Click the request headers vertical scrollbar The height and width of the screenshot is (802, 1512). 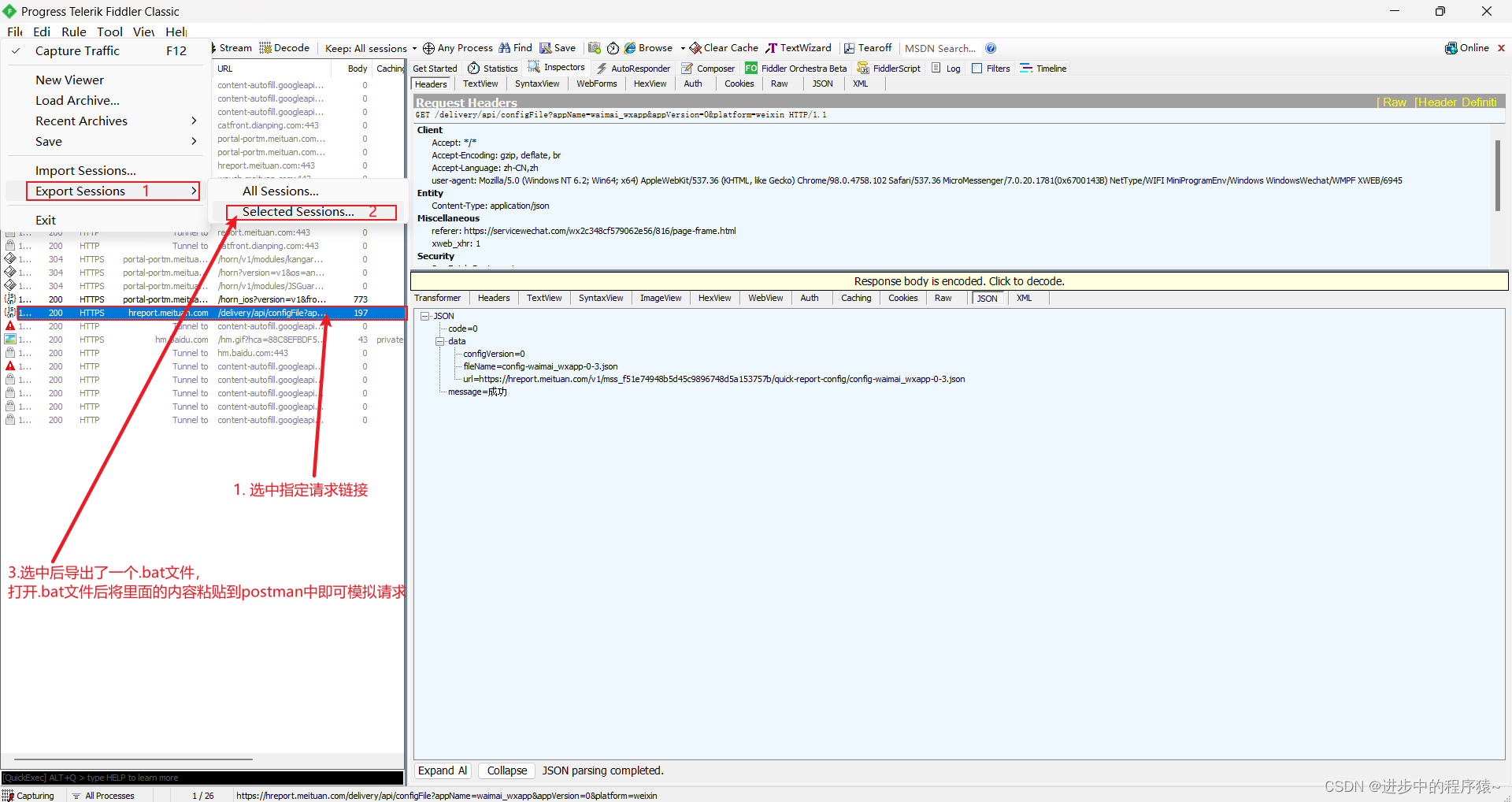tap(1497, 176)
